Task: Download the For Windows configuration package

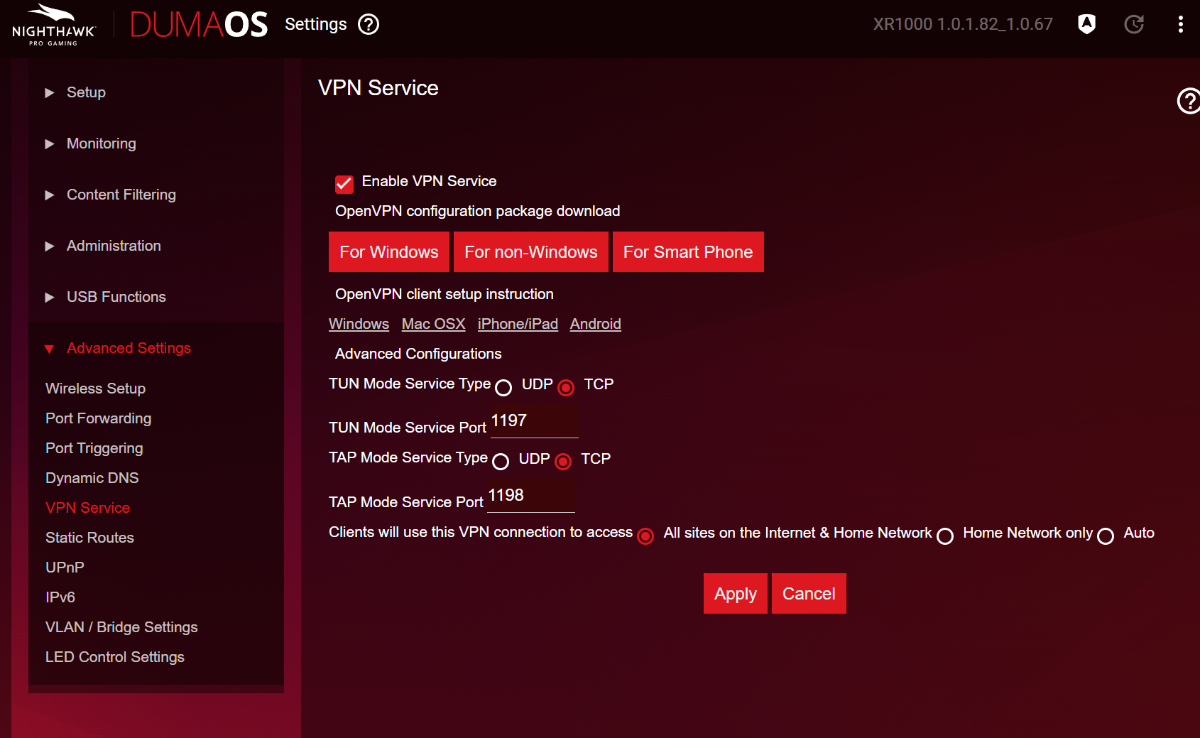Action: [389, 252]
